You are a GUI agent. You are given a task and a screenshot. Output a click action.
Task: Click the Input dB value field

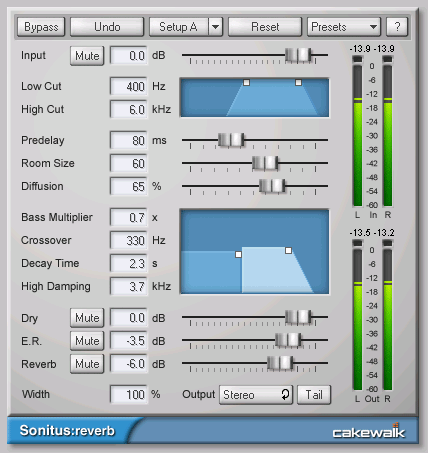point(129,56)
